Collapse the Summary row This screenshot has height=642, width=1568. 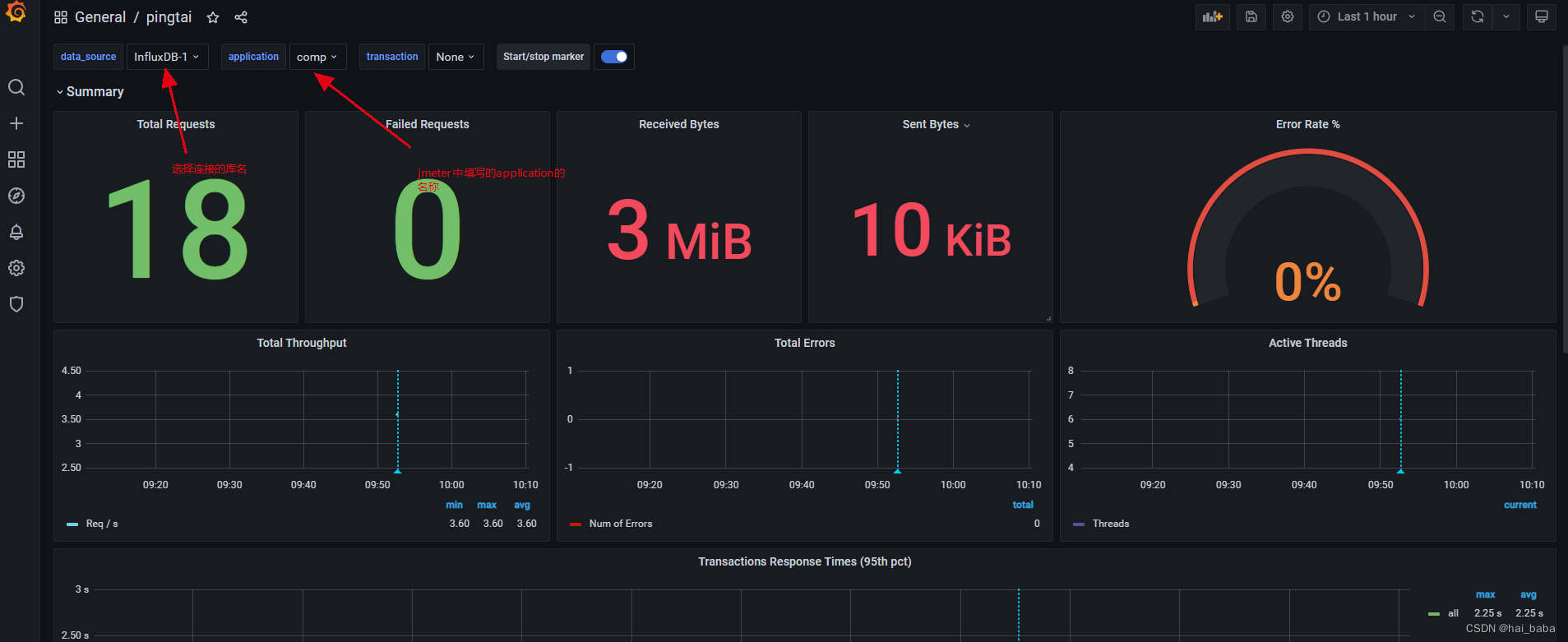pos(90,92)
